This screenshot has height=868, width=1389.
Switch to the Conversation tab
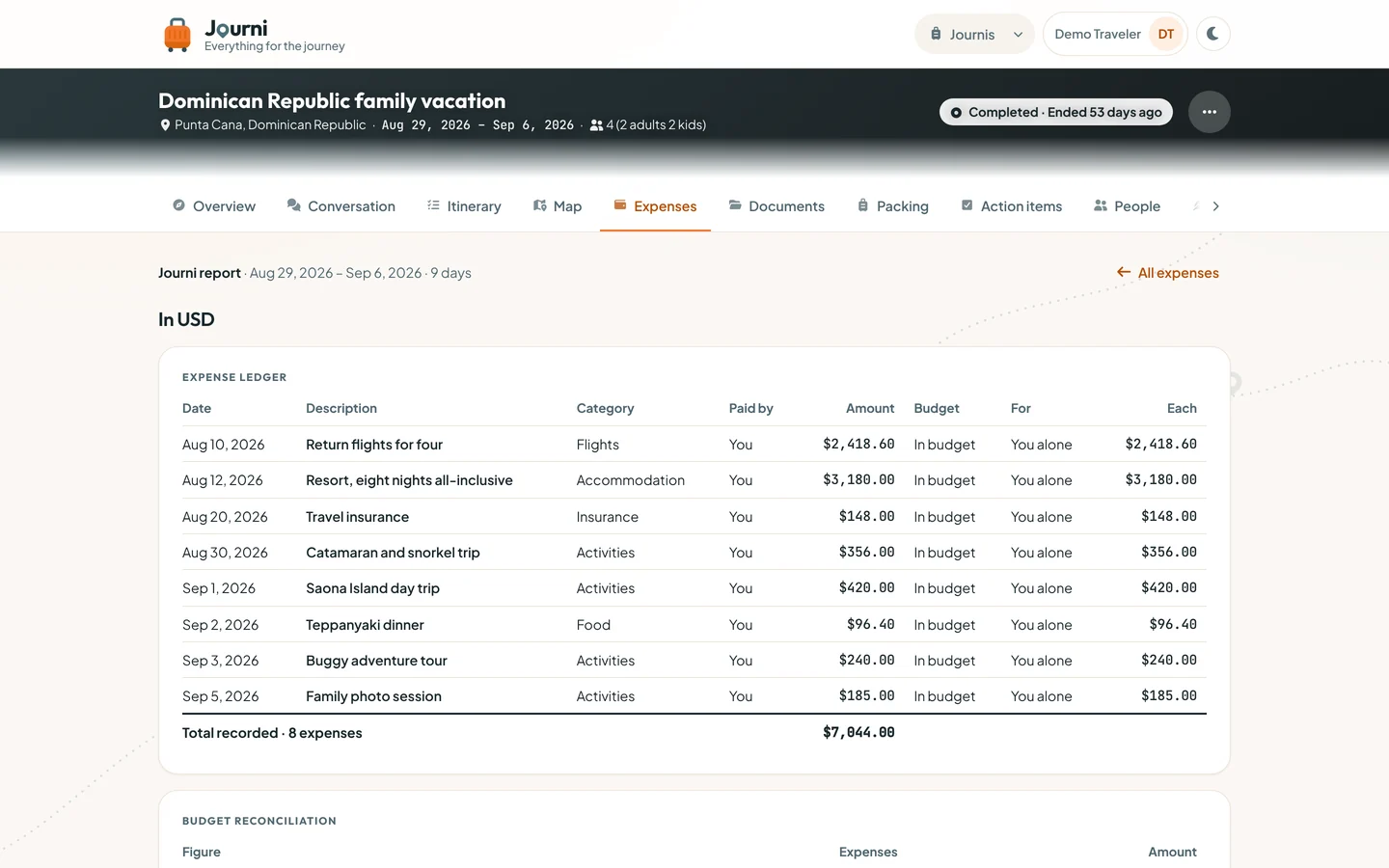341,206
